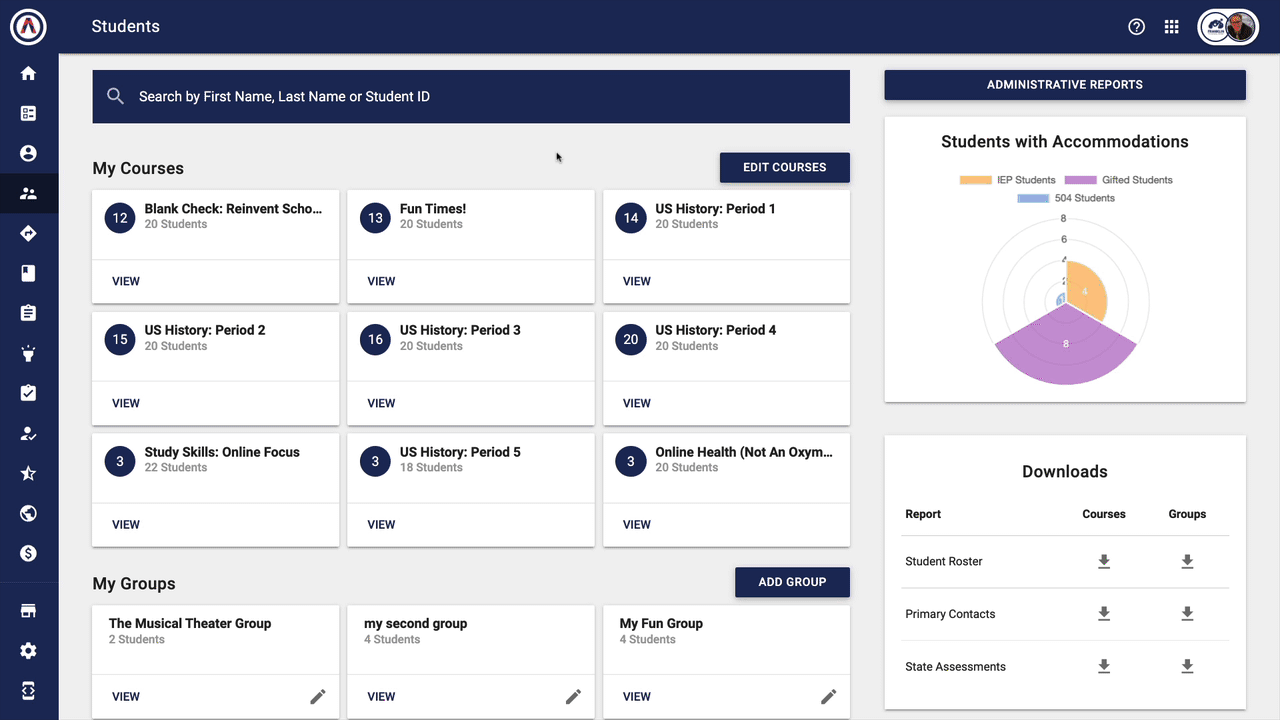Click the globe icon in the sidebar

click(28, 513)
